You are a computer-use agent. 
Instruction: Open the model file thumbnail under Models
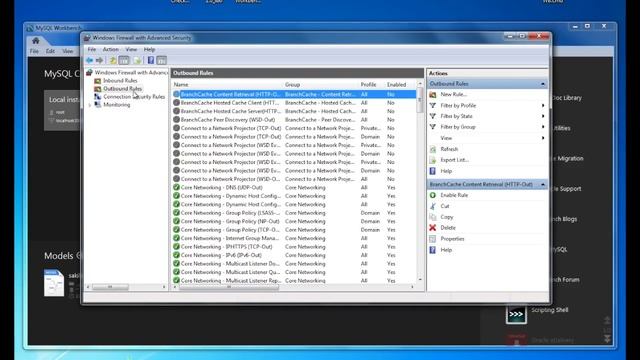[54, 283]
